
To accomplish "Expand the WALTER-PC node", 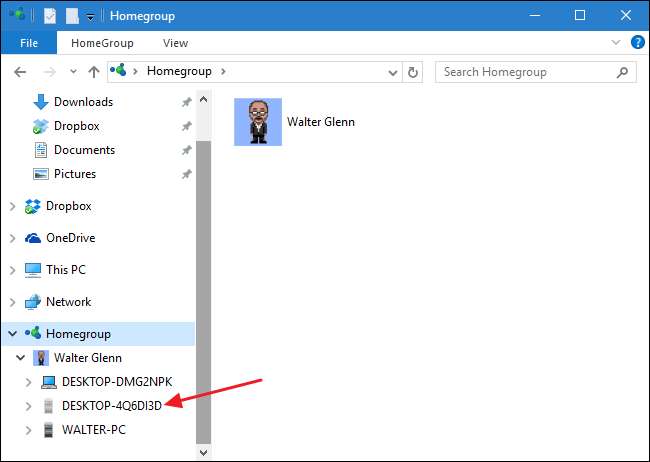I will point(28,430).
